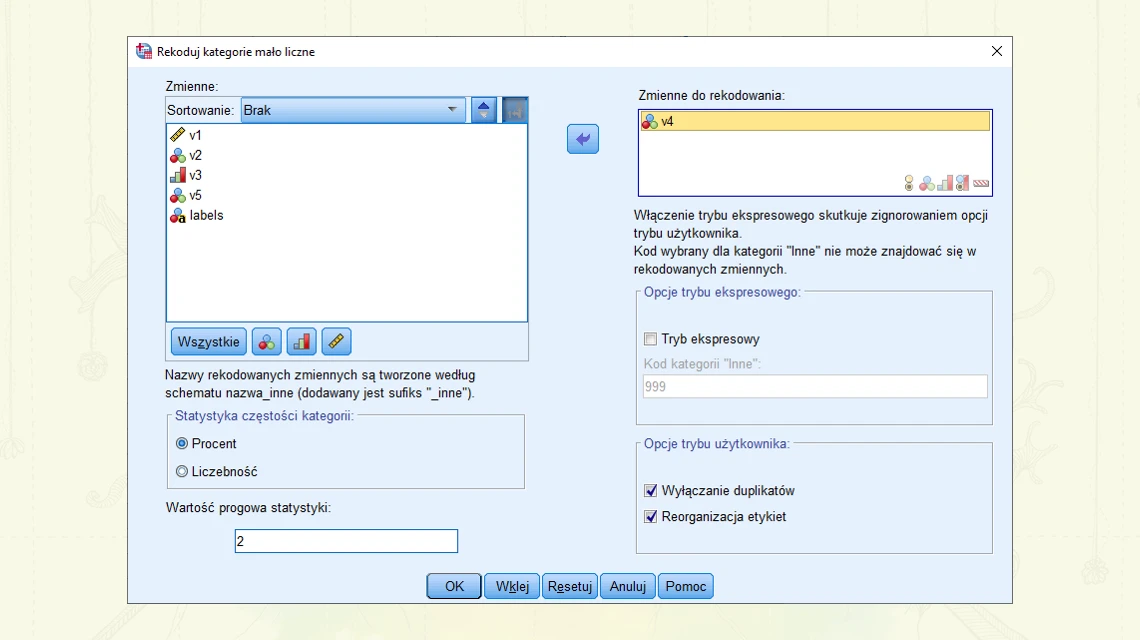1140x640 pixels.
Task: Select variable name v5 in Zmienne list
Action: [196, 196]
